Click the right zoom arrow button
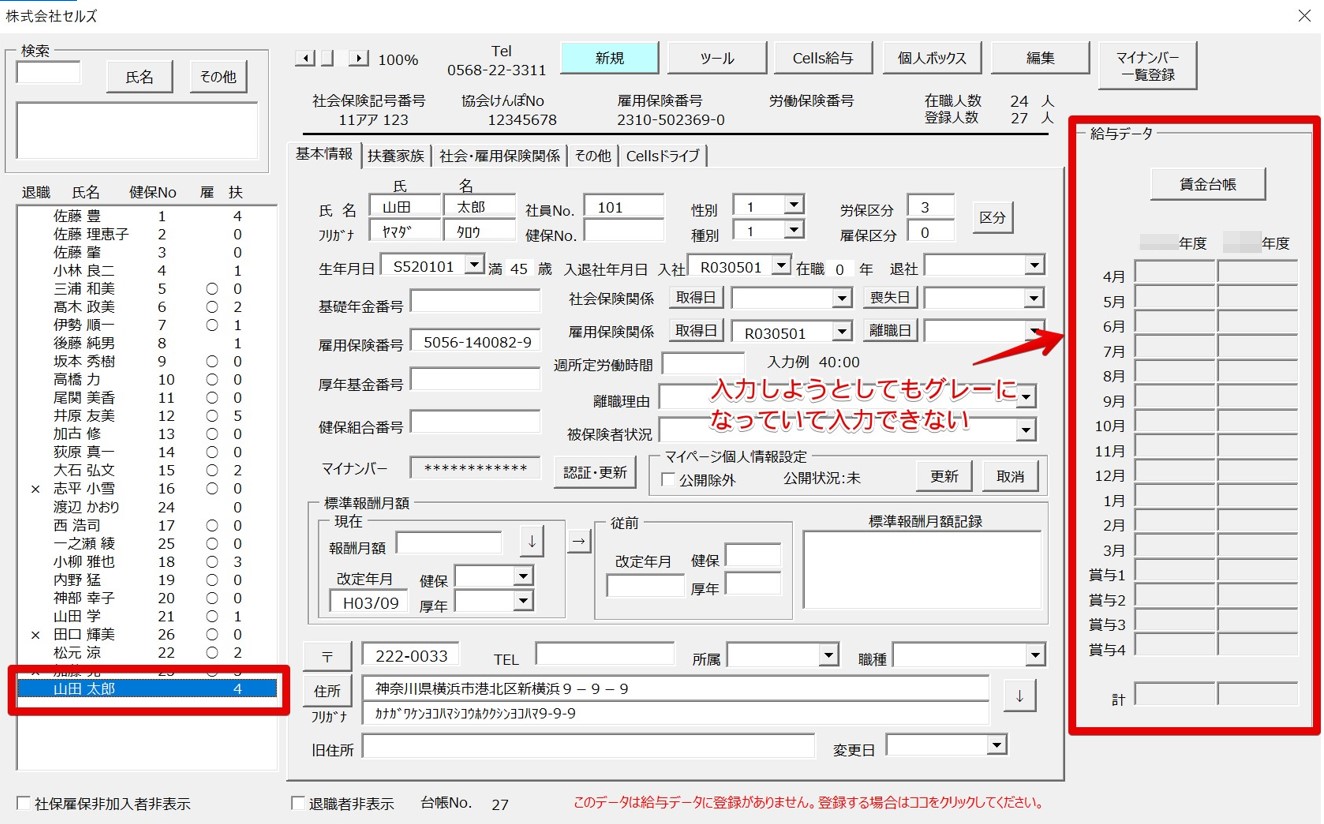 pos(358,59)
